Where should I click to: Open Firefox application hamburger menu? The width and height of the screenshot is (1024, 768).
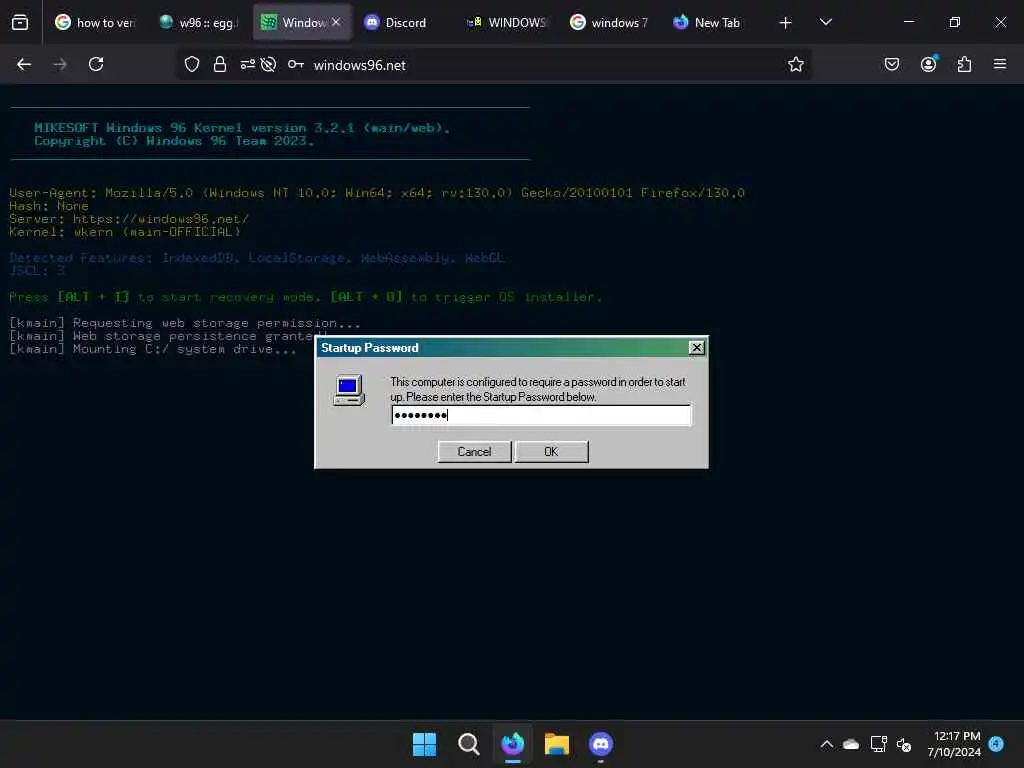1000,64
